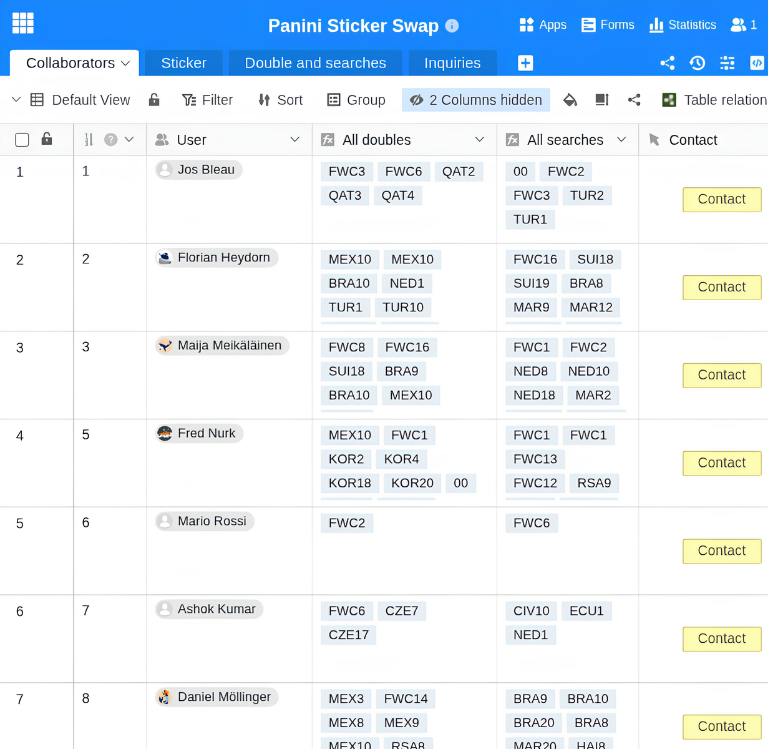Image resolution: width=768 pixels, height=749 pixels.
Task: Select the Mario Rossi user chip
Action: 204,521
